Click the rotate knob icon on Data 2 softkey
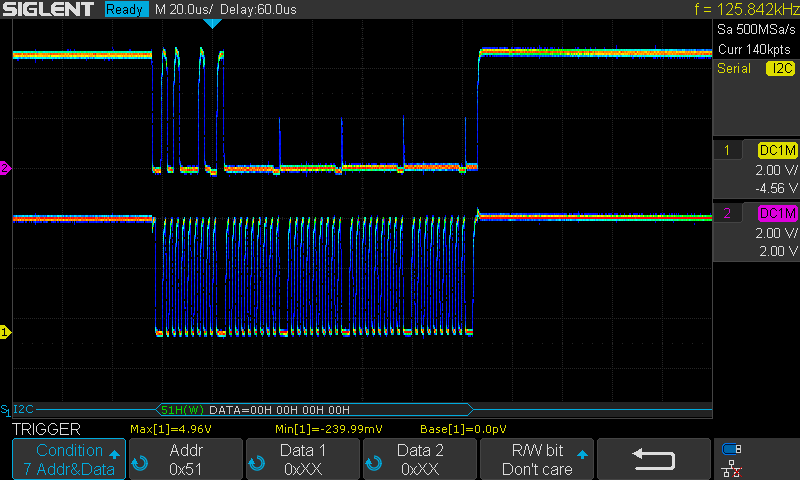 click(373, 463)
